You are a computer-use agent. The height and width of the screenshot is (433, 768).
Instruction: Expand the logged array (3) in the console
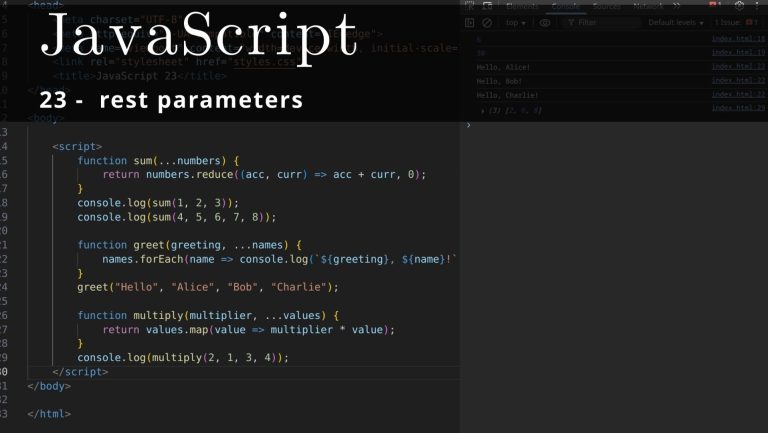click(483, 111)
